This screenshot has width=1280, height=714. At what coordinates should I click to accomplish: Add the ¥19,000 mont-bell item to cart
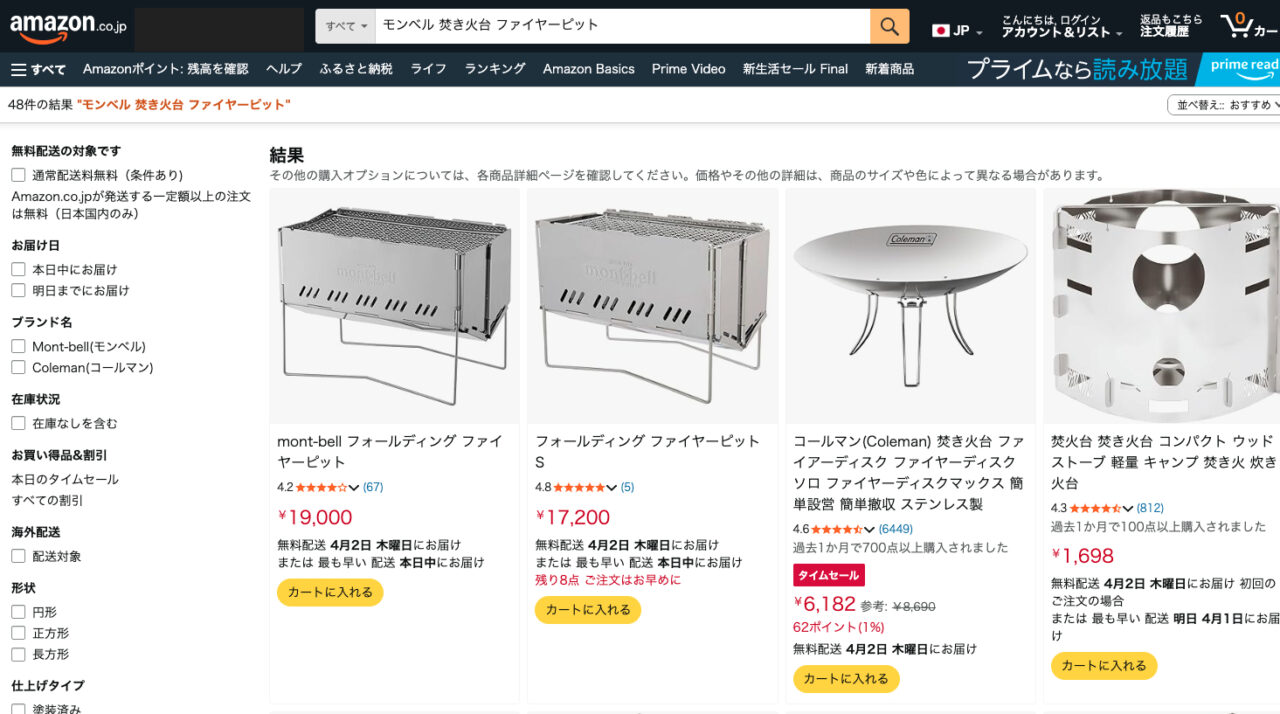tap(330, 592)
